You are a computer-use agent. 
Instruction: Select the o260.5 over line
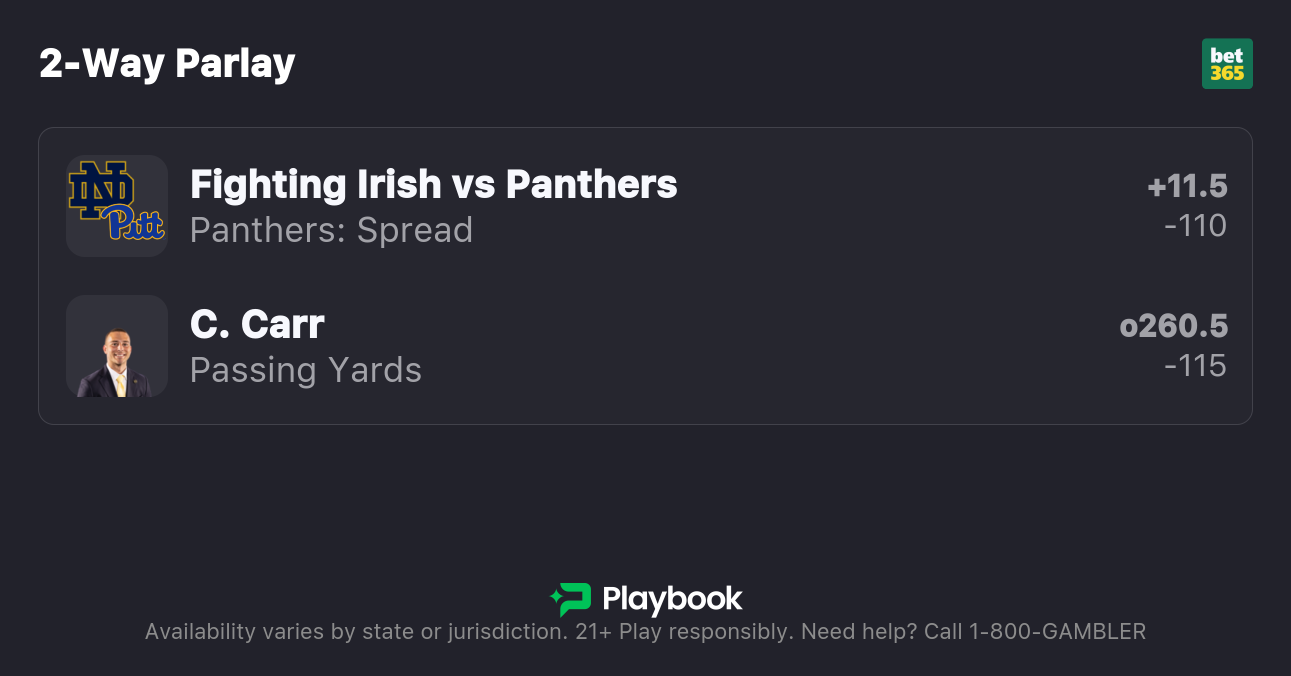[1173, 326]
